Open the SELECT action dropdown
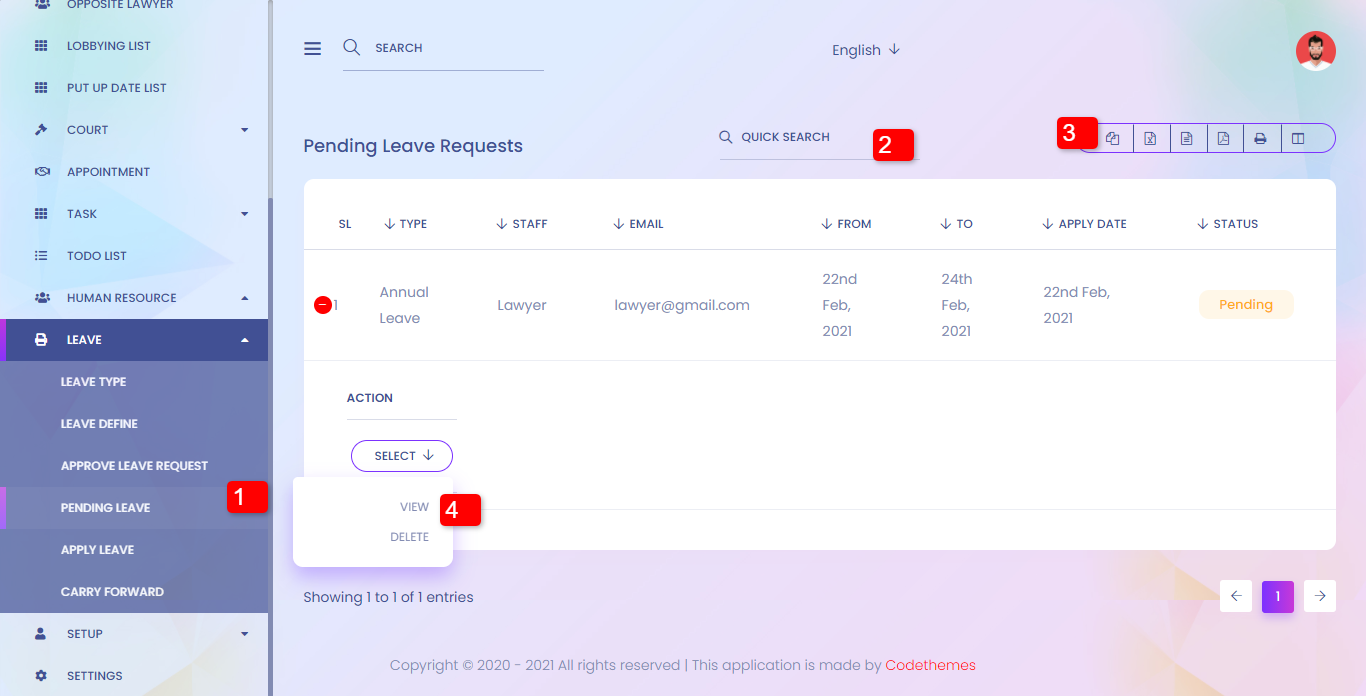1366x696 pixels. point(402,456)
